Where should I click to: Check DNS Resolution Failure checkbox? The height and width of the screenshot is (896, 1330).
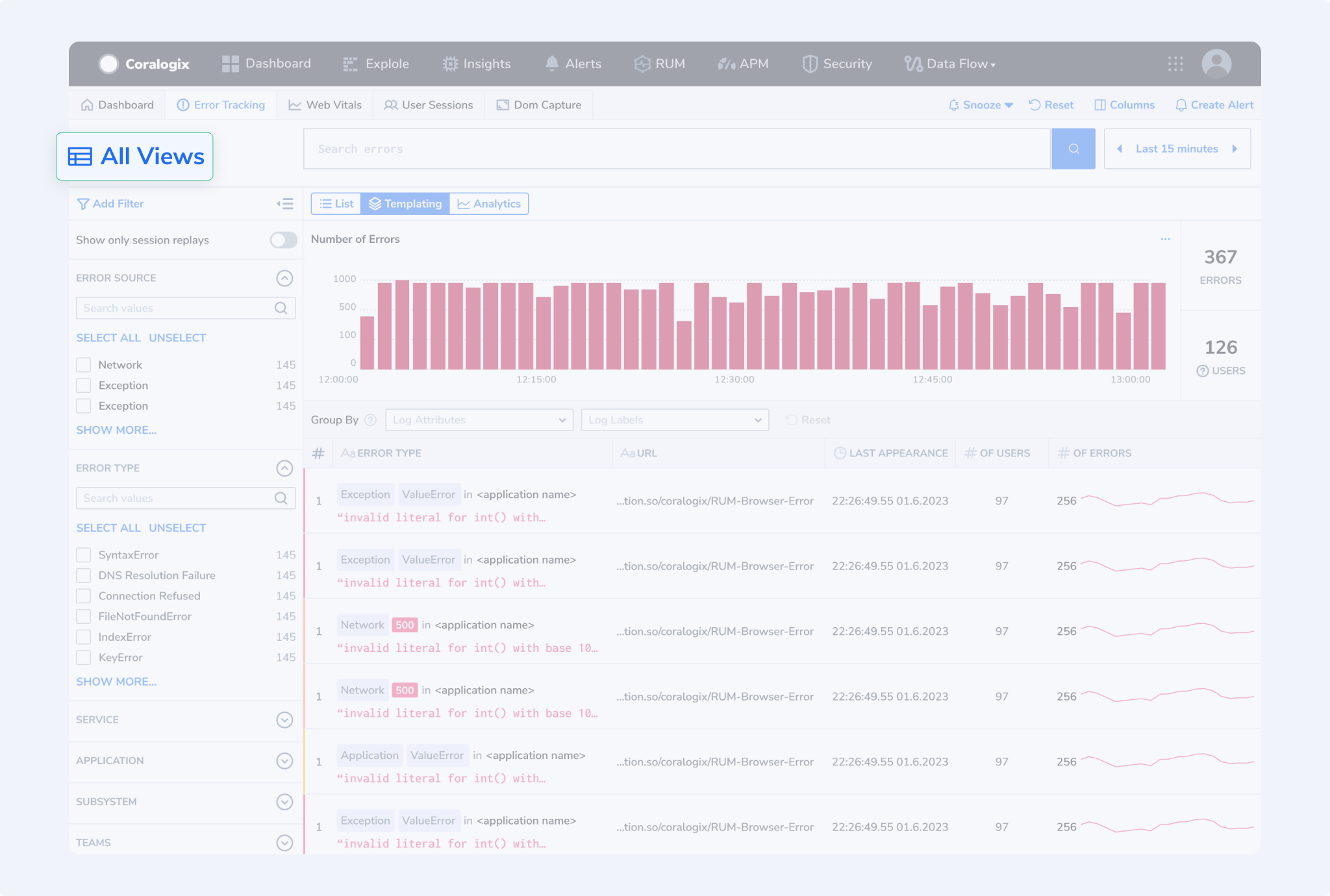(x=83, y=576)
